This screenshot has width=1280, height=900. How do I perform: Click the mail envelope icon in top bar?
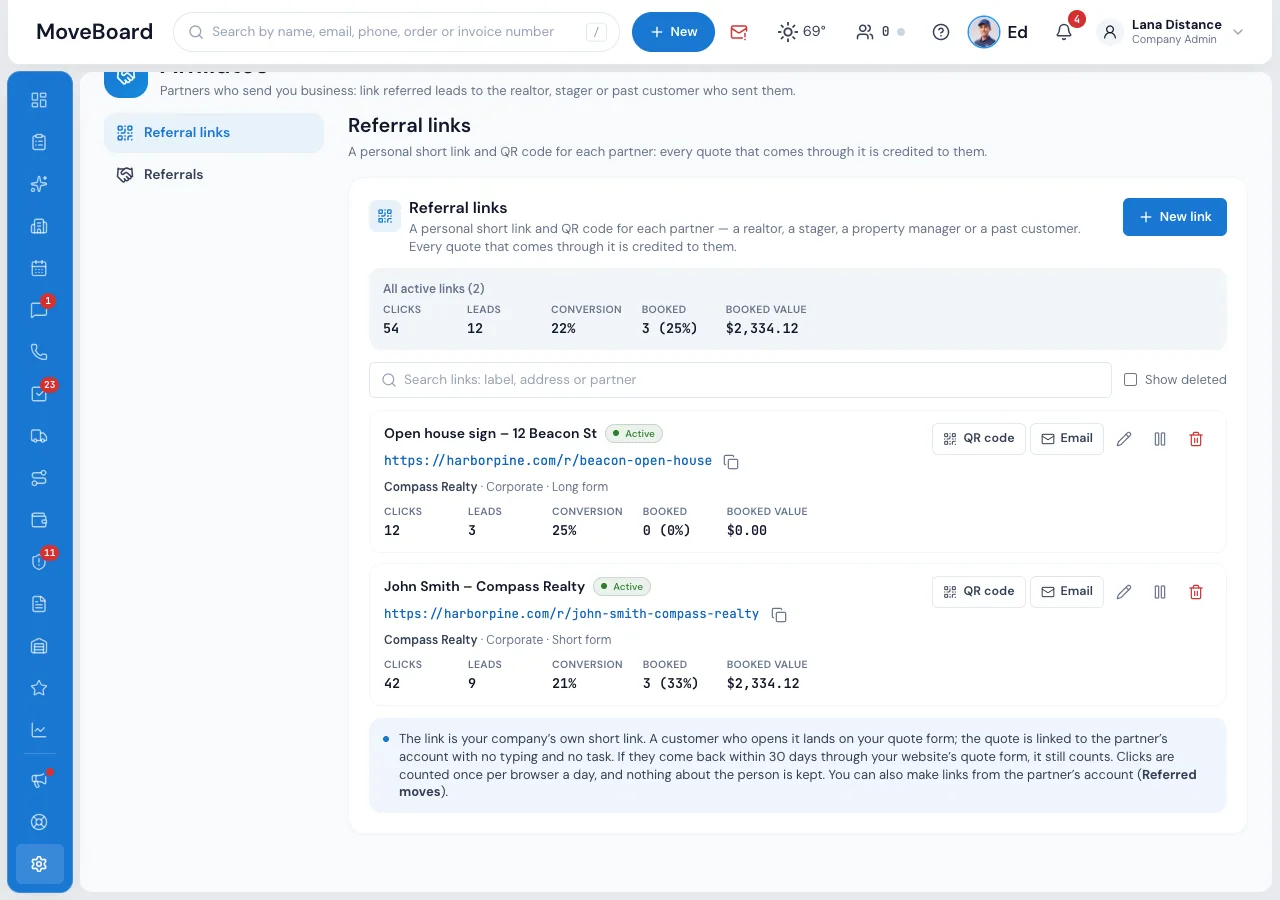click(739, 32)
